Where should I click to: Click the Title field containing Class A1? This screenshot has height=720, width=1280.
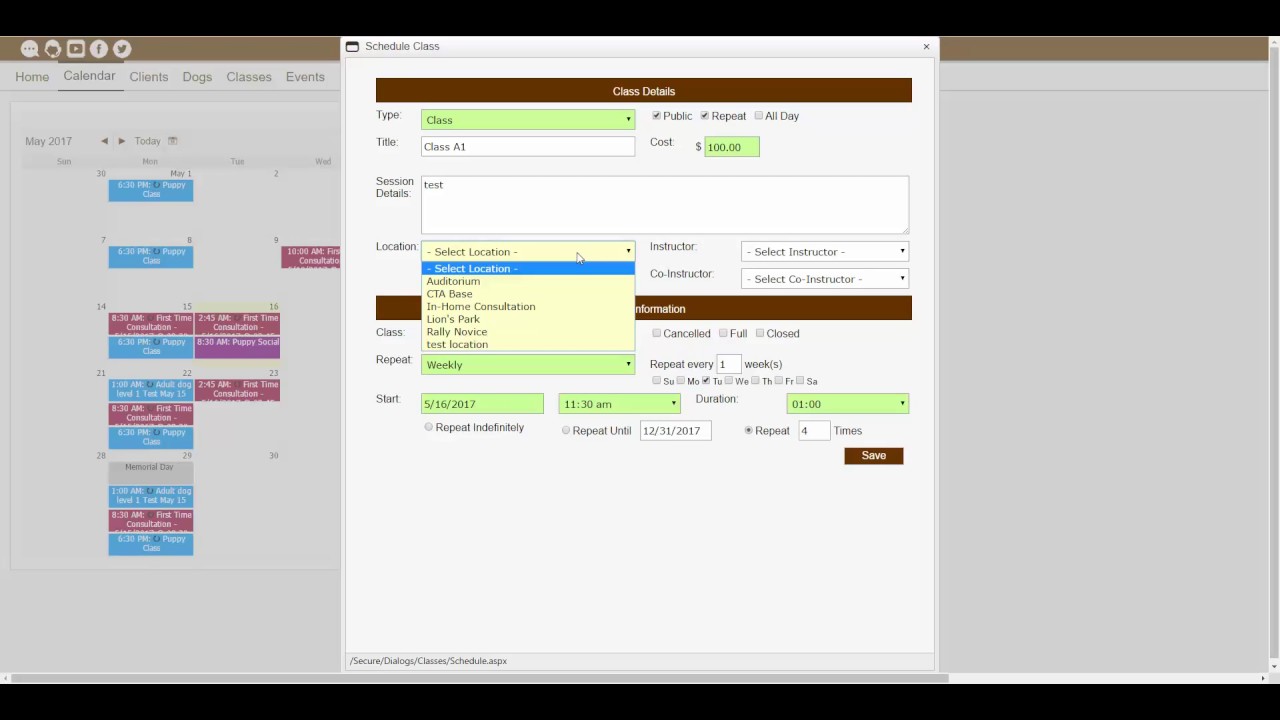[x=528, y=147]
